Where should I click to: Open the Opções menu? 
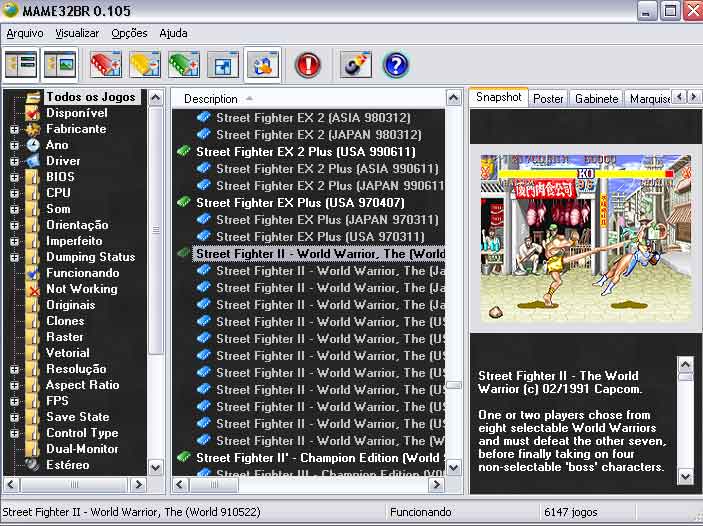[129, 33]
